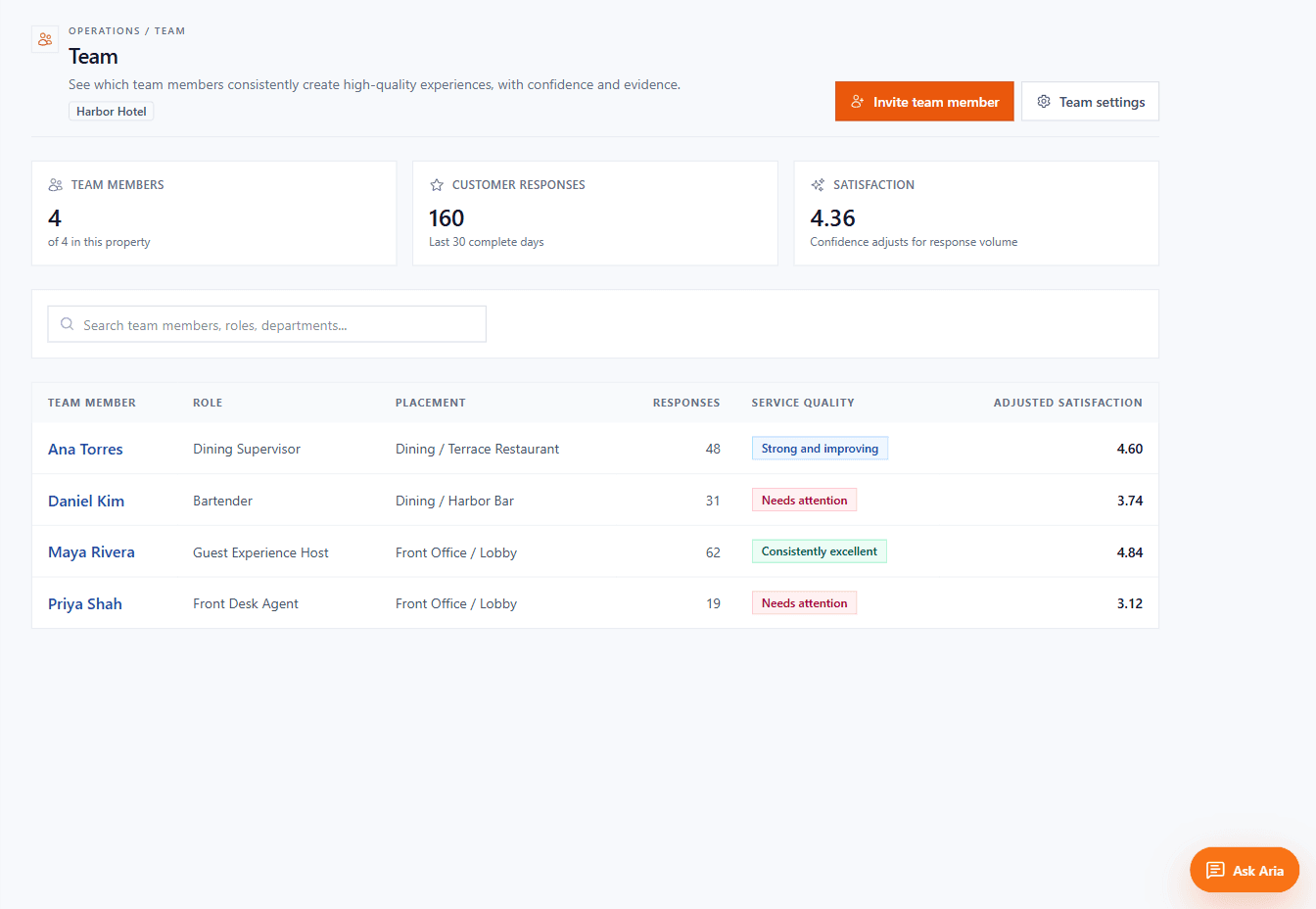Screen dimensions: 1316x909
Task: Click the magnifier icon in search box
Action: pyautogui.click(x=67, y=324)
